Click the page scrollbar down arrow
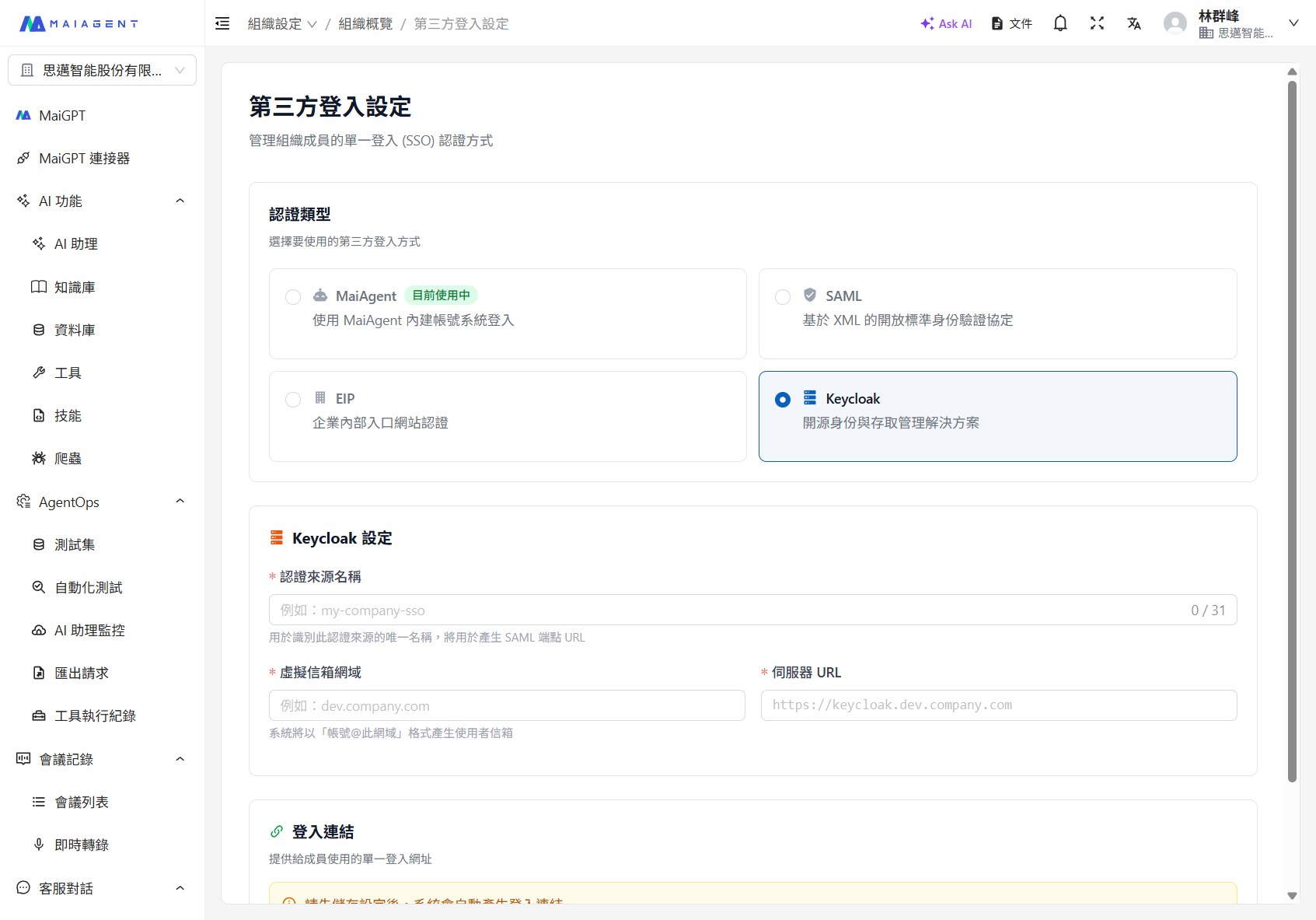This screenshot has width=1316, height=920. [x=1292, y=896]
